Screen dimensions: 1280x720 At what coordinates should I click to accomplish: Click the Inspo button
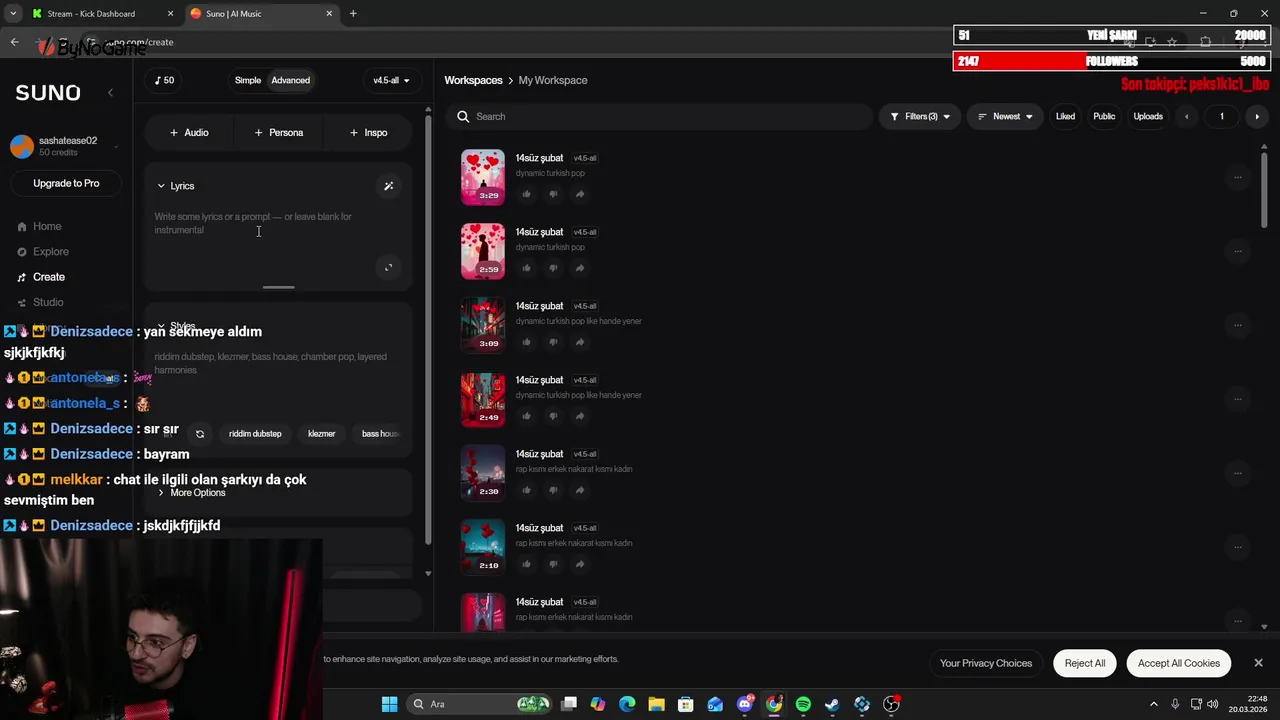[368, 132]
